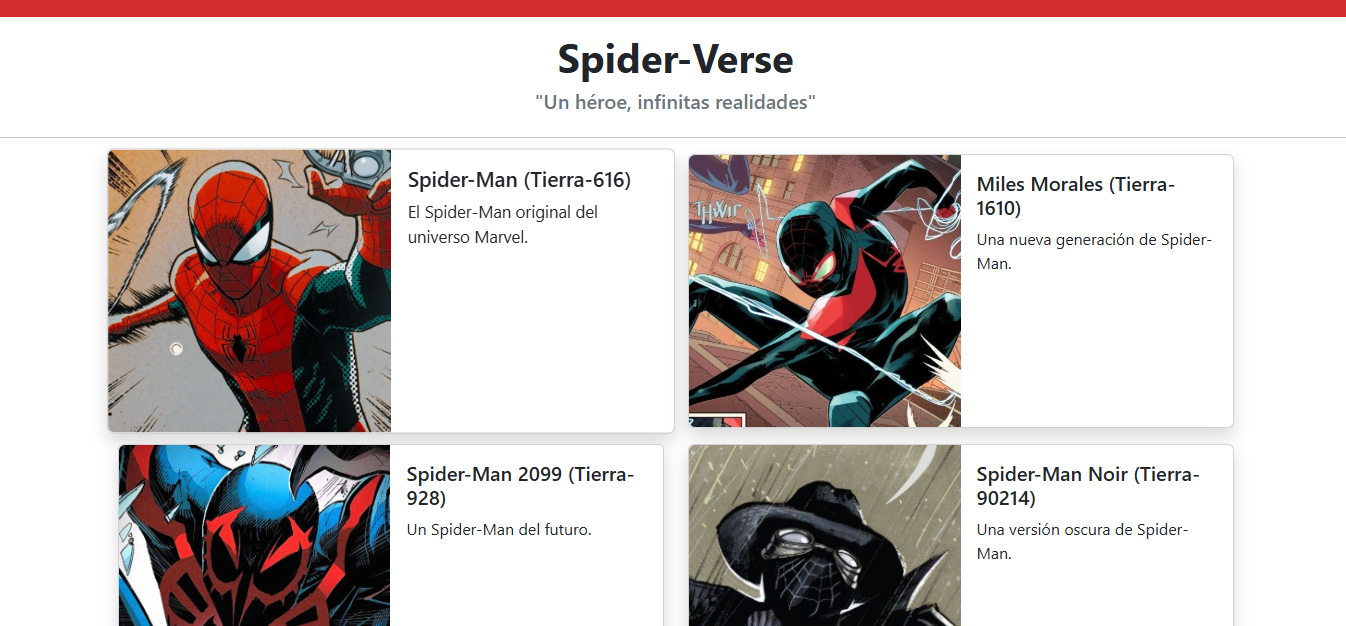Click the "Spider-Verse" page heading
This screenshot has height=626, width=1346.
tap(676, 59)
